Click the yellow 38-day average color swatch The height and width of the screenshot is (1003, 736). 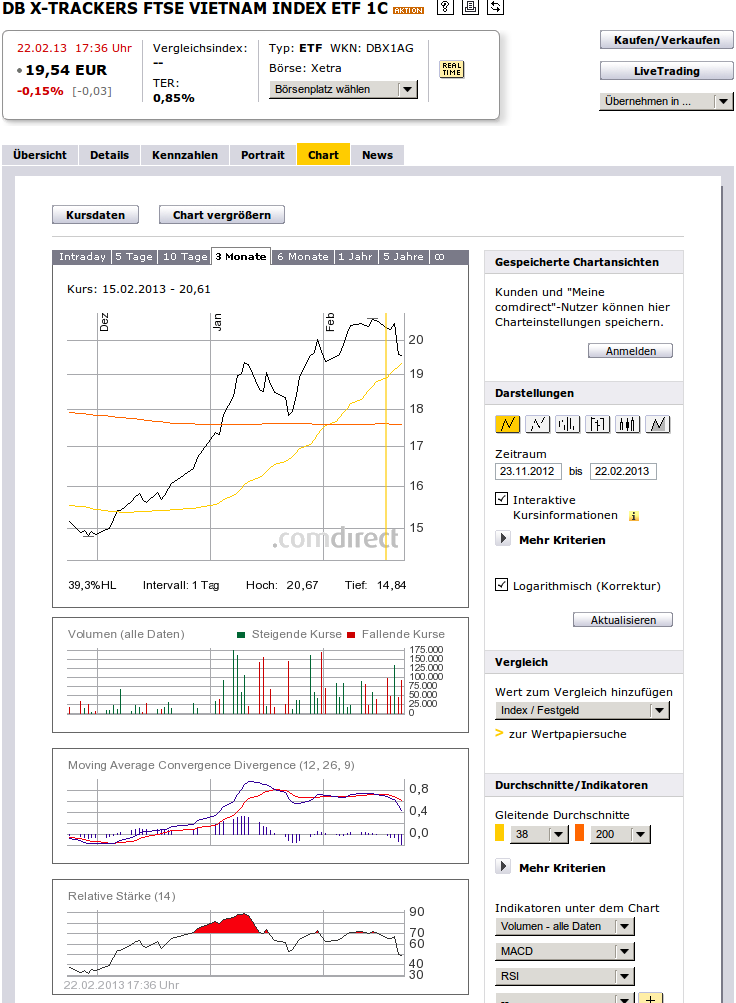499,833
